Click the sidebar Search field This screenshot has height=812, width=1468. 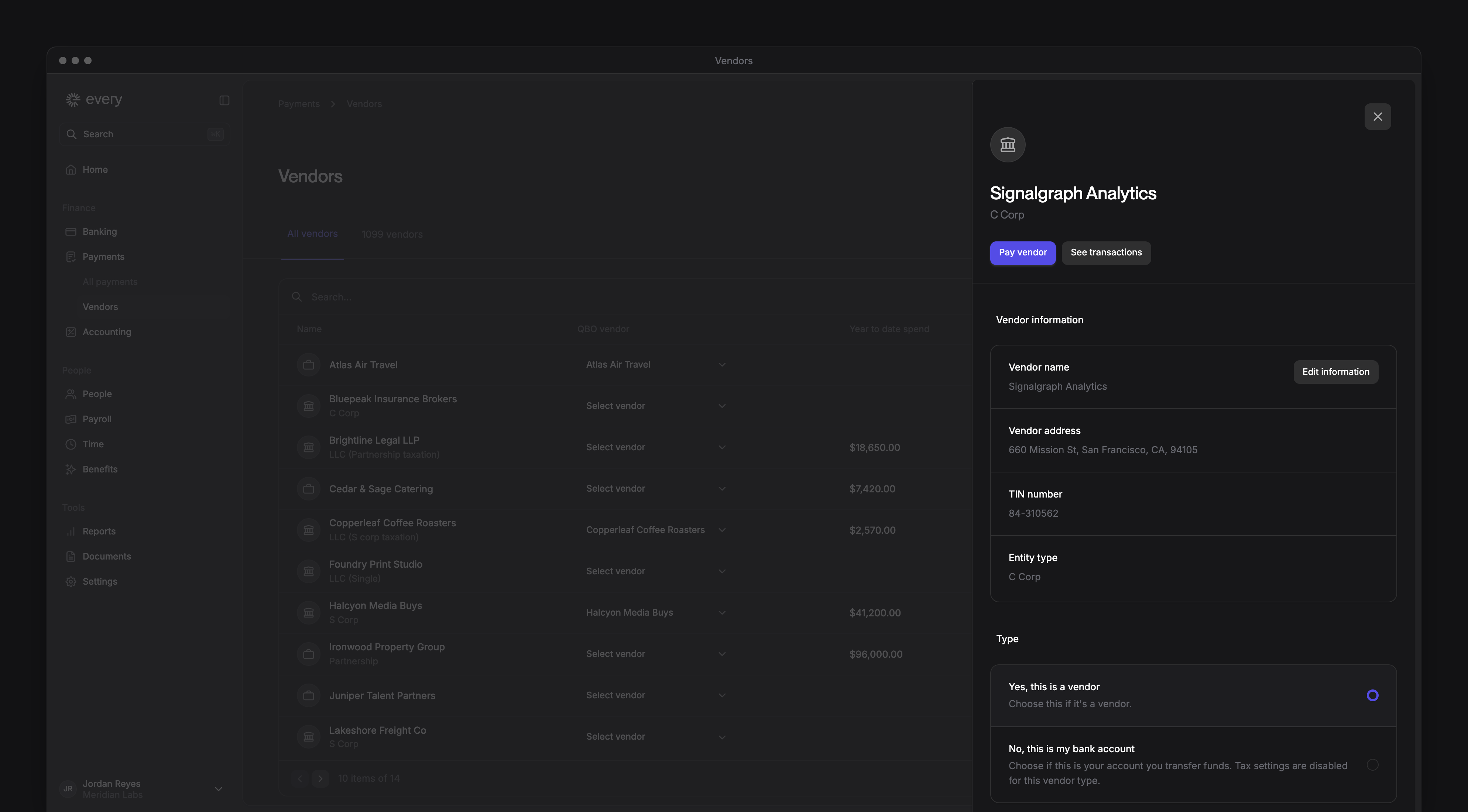(145, 134)
